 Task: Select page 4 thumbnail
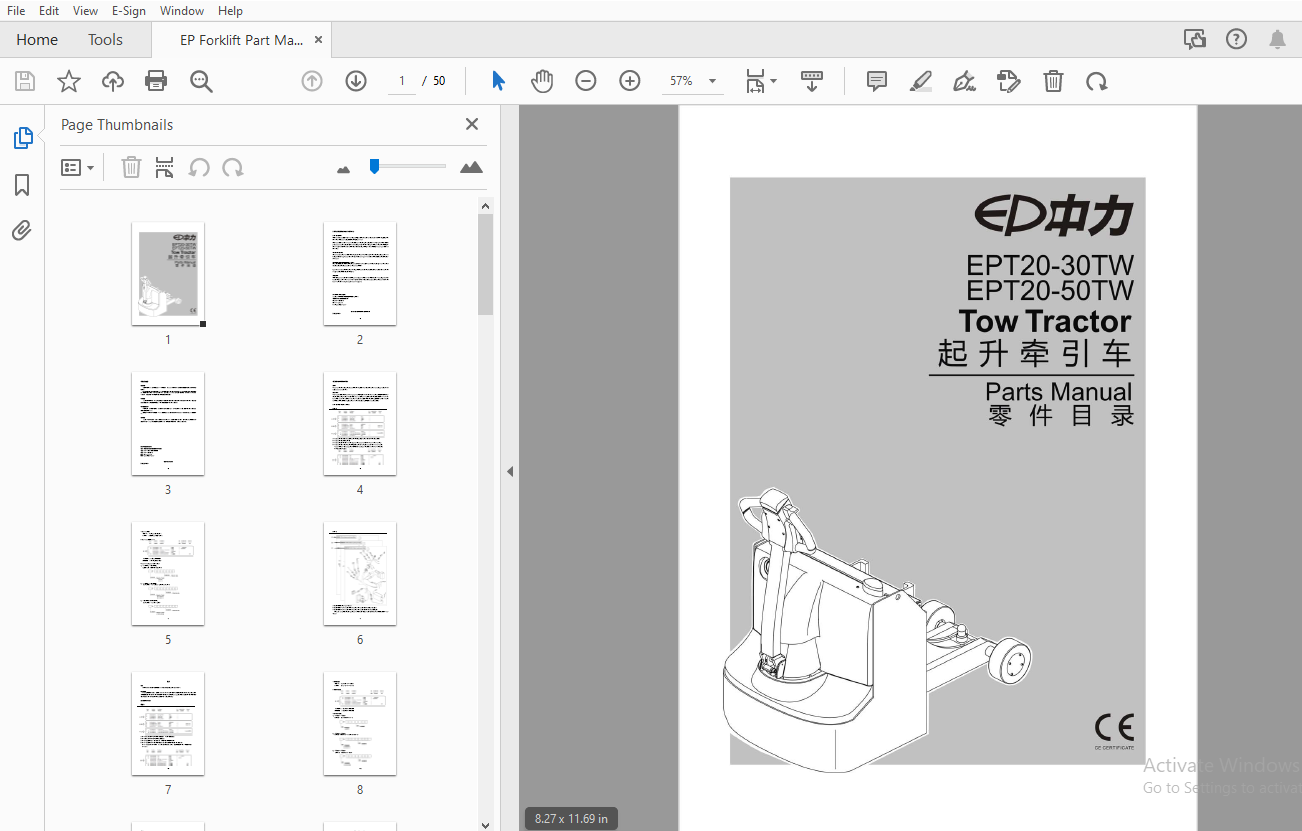(x=360, y=424)
